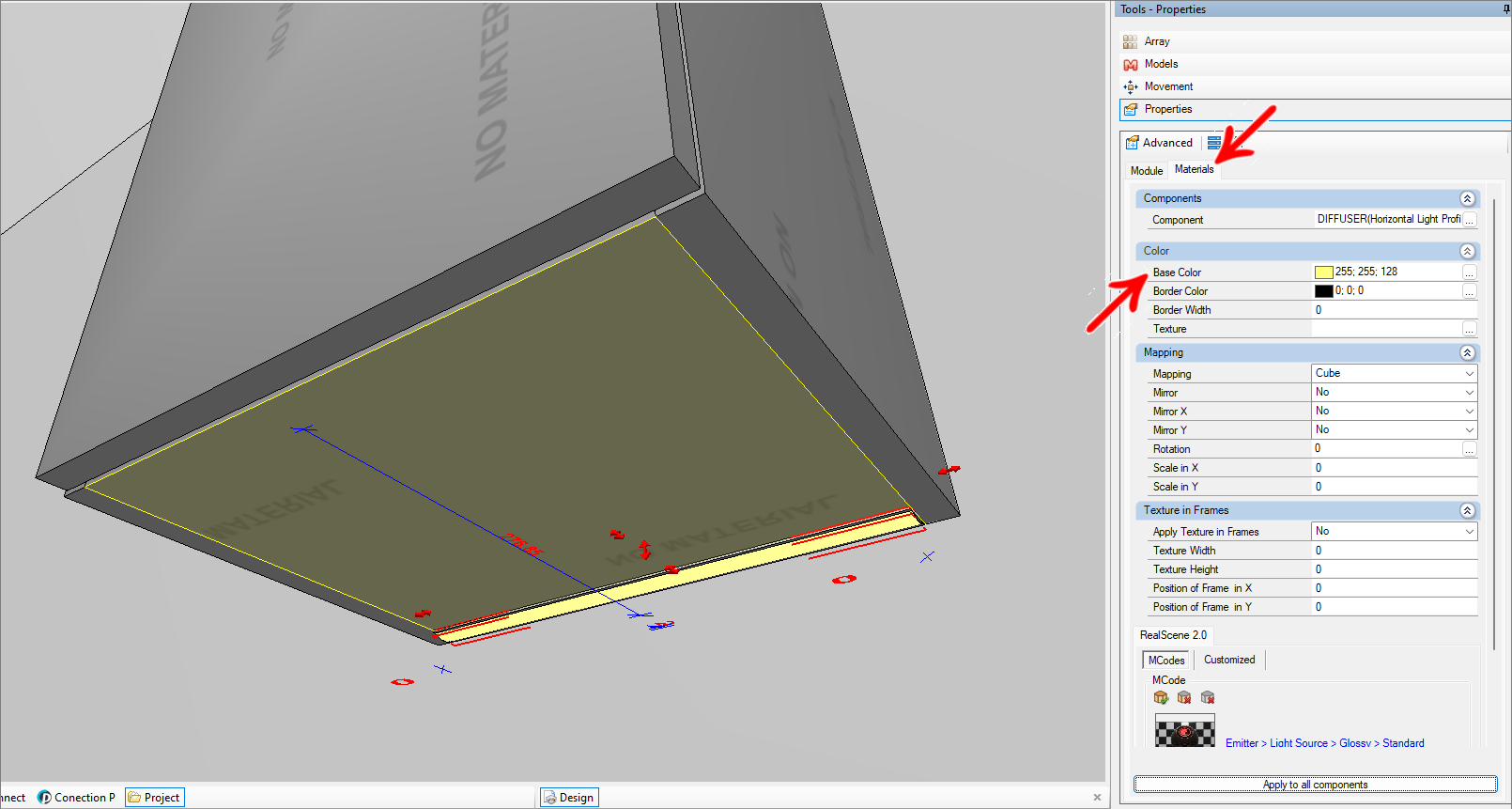Switch to the Module tab
Image resolution: width=1512 pixels, height=809 pixels.
click(x=1146, y=171)
